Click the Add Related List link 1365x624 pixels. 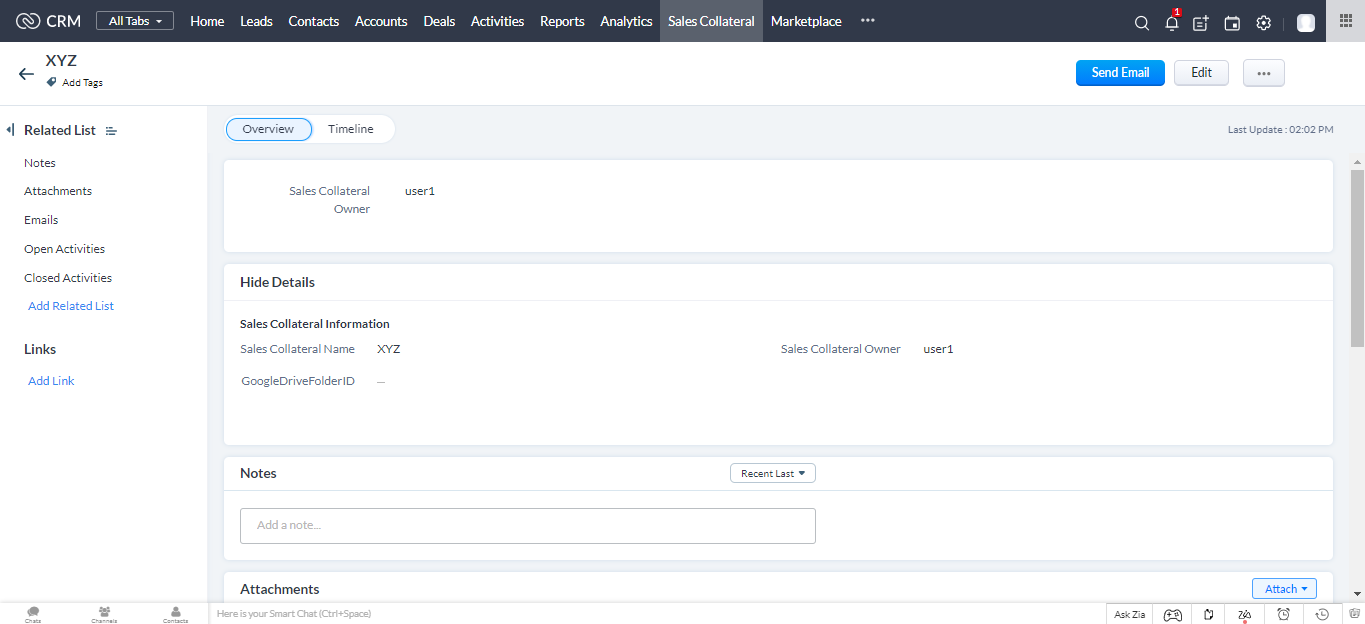pos(71,306)
